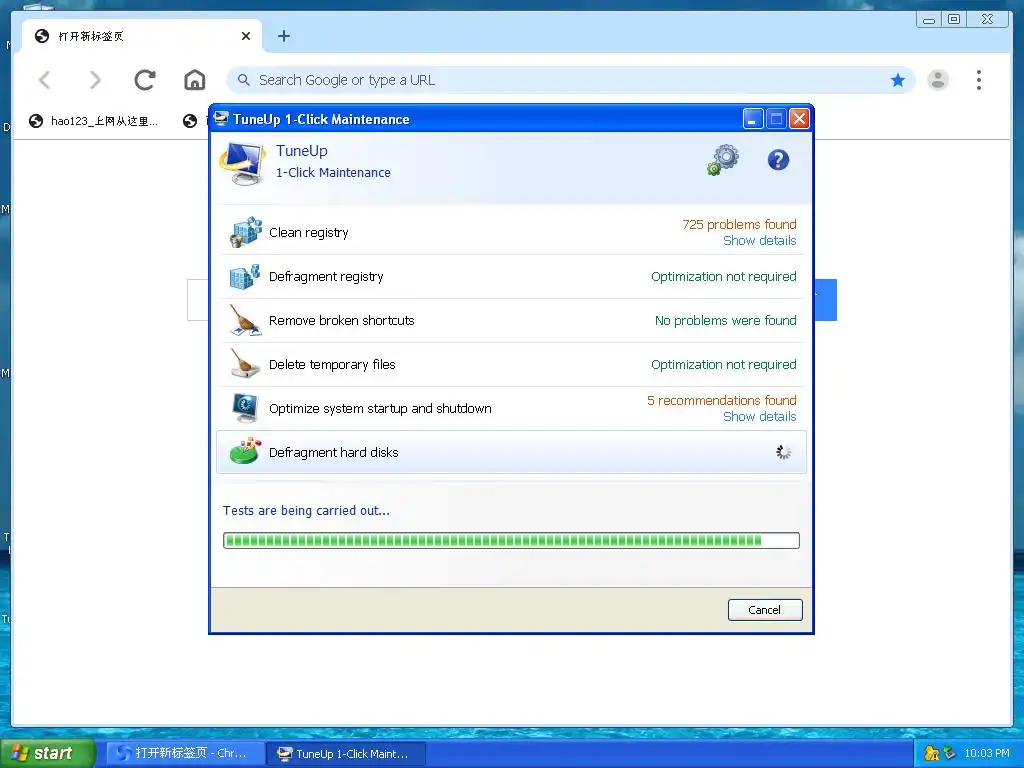Select the Delete temporary files broom icon
Screen dimensions: 1024x768
pyautogui.click(x=245, y=364)
